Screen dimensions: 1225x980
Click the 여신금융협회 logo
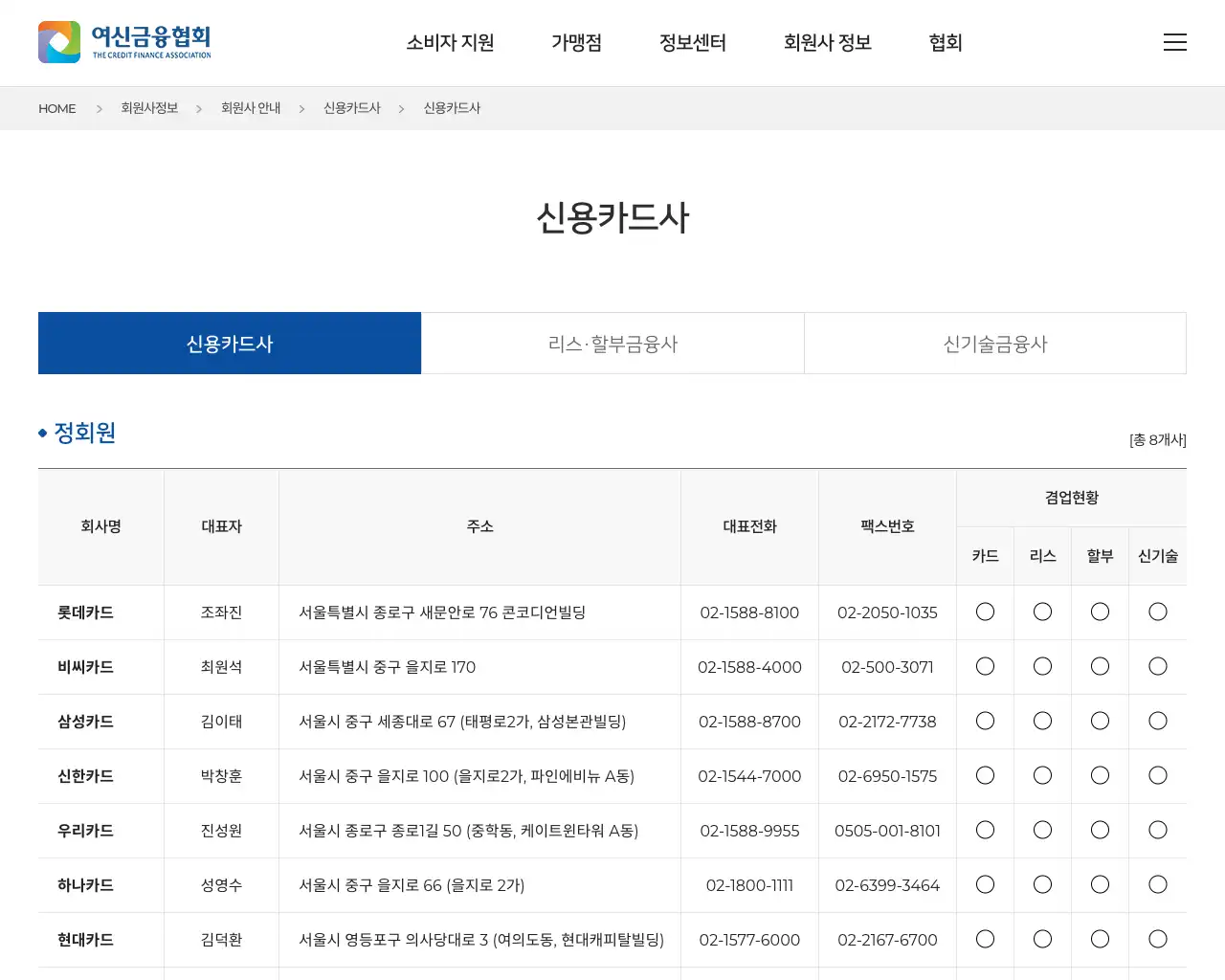(124, 42)
